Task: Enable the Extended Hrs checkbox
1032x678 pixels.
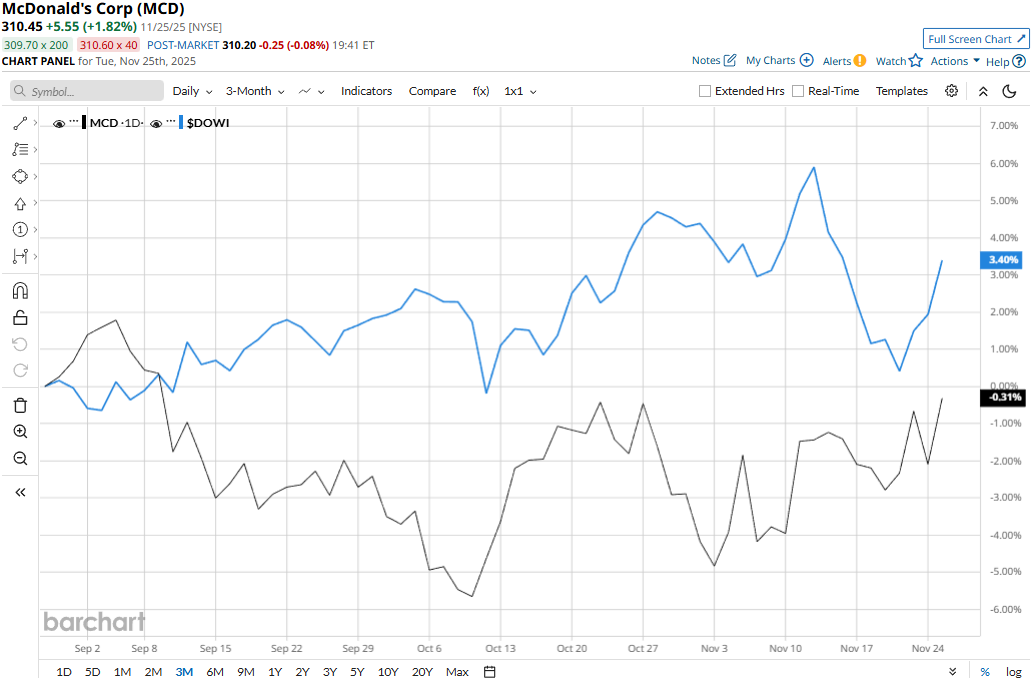Action: click(x=705, y=91)
